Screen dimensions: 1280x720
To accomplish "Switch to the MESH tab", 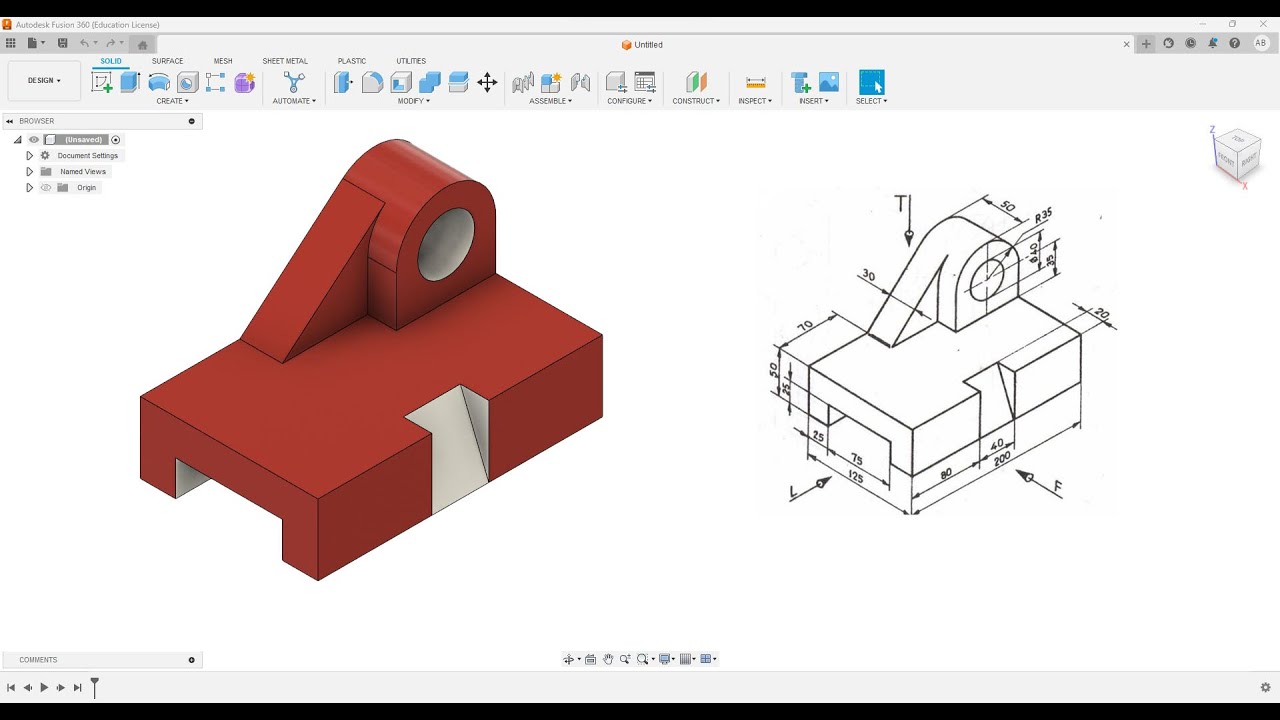I will pyautogui.click(x=222, y=61).
